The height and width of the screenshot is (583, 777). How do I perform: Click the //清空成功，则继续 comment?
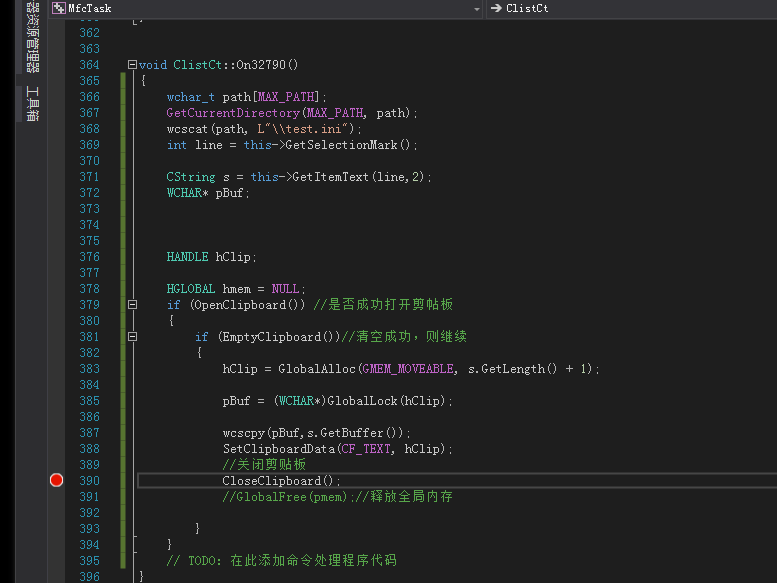click(x=404, y=337)
